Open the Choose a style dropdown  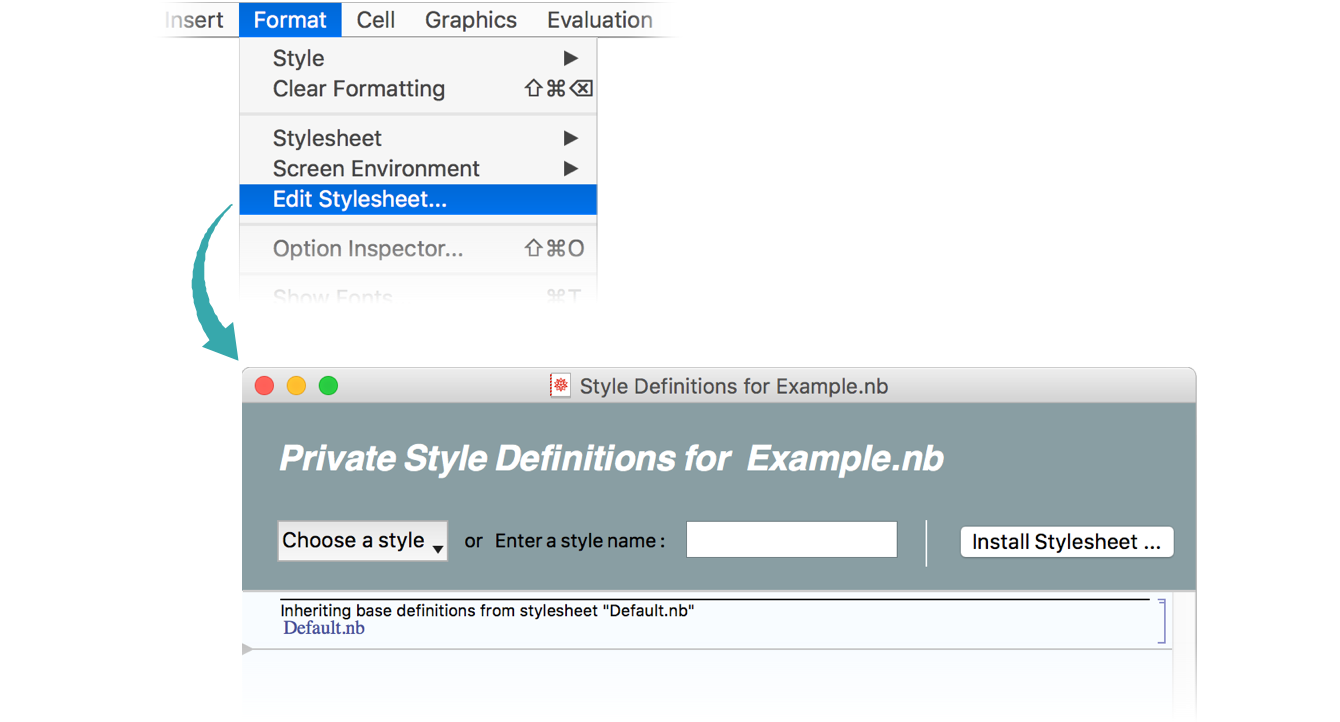coord(362,541)
